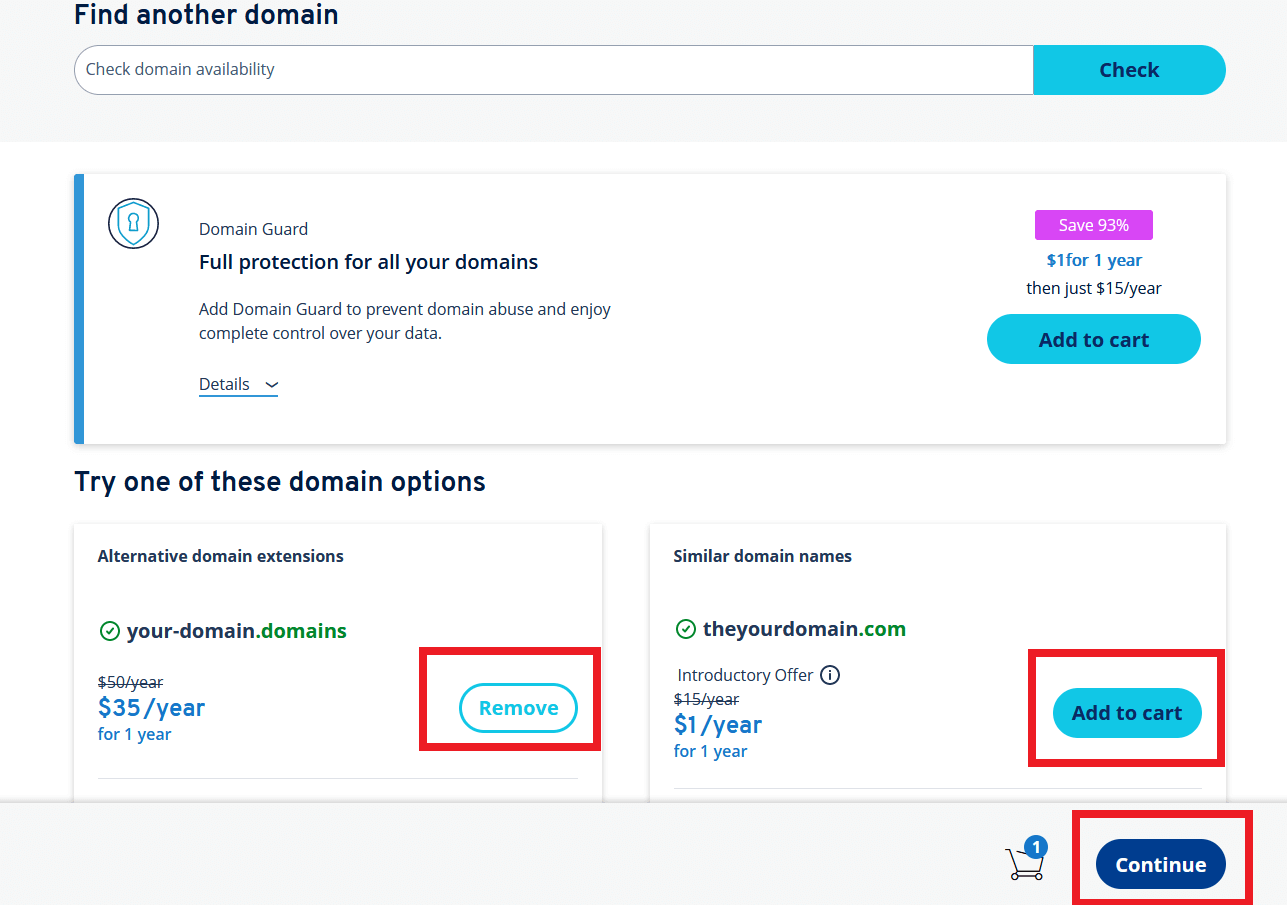Select the theyourdomain.com name
Screen dimensions: 1287x905
tap(804, 629)
